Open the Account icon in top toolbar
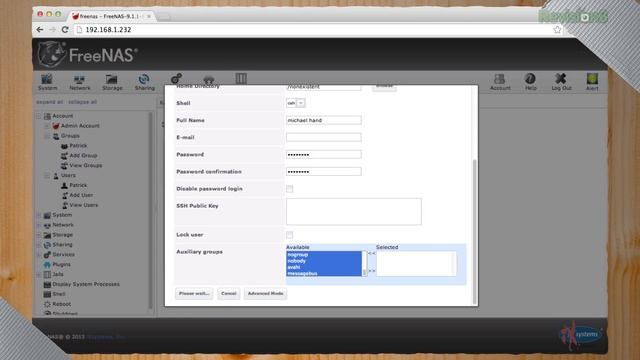 coord(500,82)
